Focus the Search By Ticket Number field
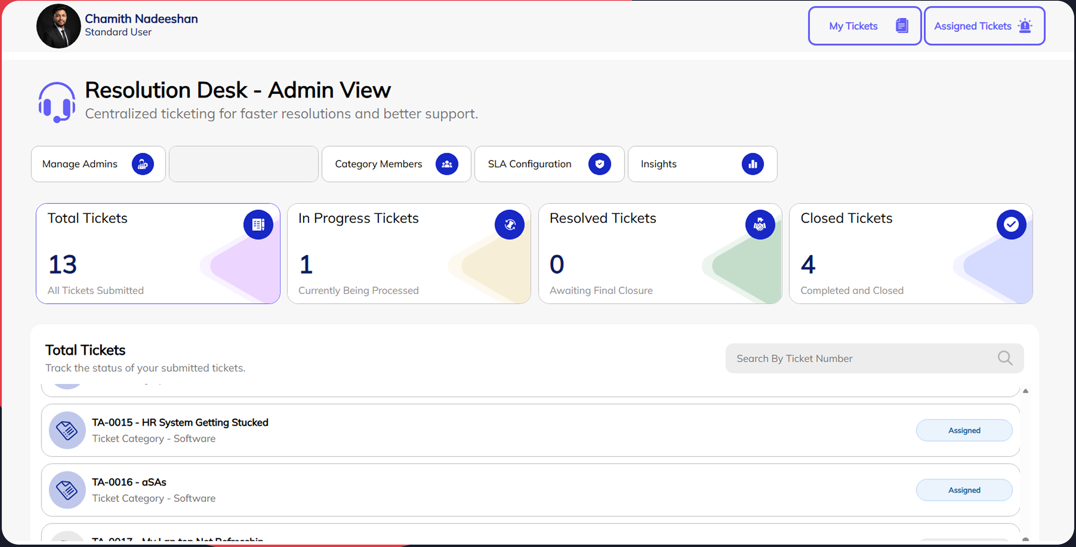This screenshot has width=1076, height=547. tap(874, 358)
